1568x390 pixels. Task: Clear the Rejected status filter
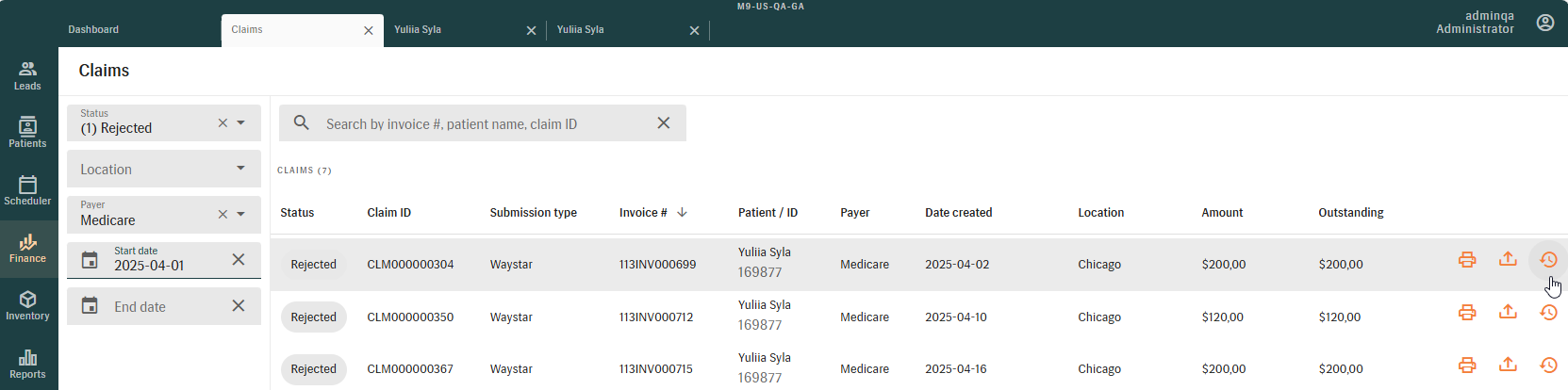223,122
